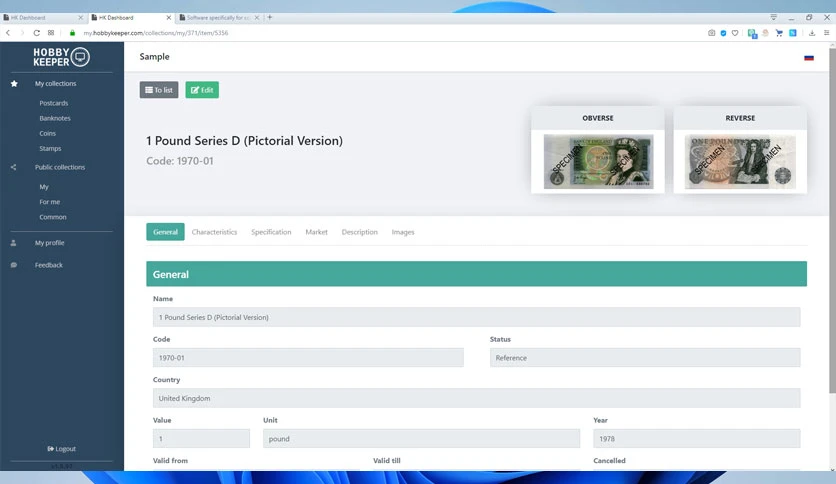Click the star icon beside My collections
Screen dimensions: 836x484
[14, 84]
